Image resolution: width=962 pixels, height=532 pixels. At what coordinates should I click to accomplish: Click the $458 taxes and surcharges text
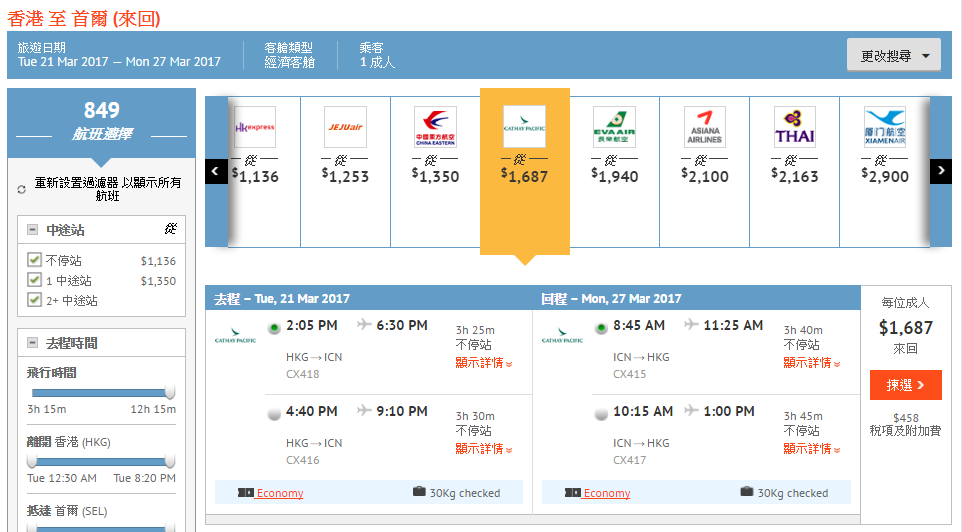[x=906, y=424]
